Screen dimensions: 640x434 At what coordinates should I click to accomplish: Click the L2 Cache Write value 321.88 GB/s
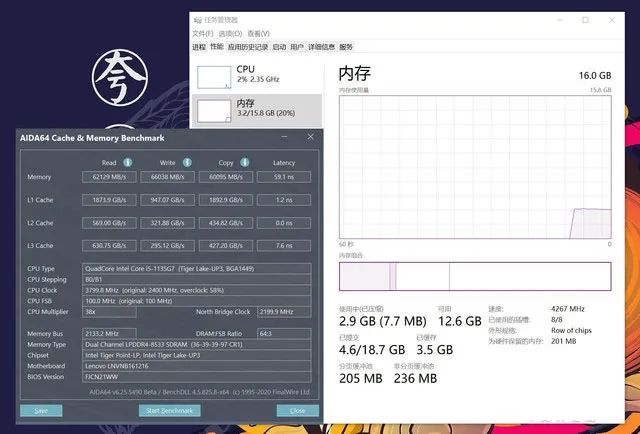(167, 223)
